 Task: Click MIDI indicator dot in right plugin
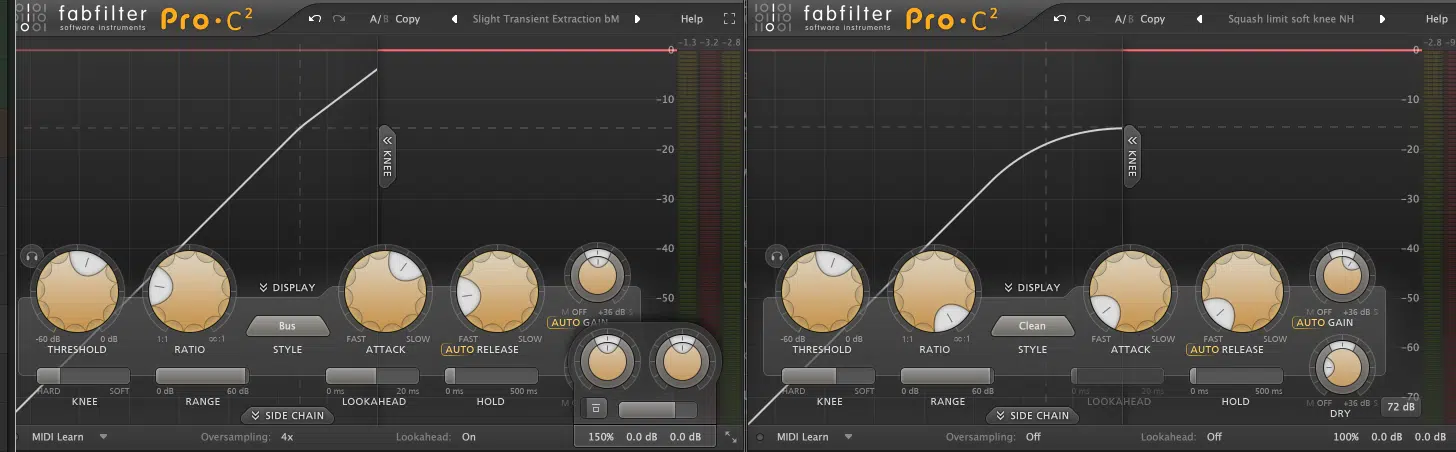pos(760,437)
